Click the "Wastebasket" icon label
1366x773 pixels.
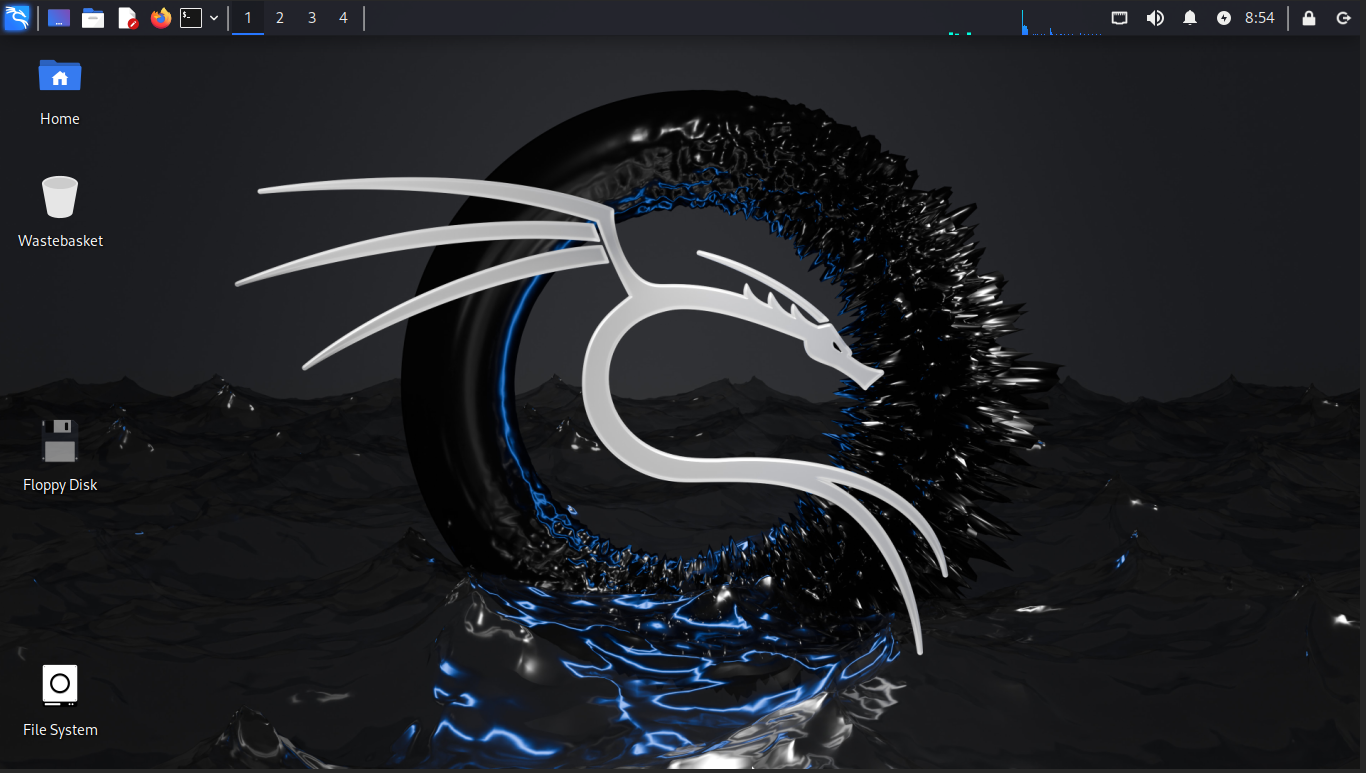tap(61, 241)
